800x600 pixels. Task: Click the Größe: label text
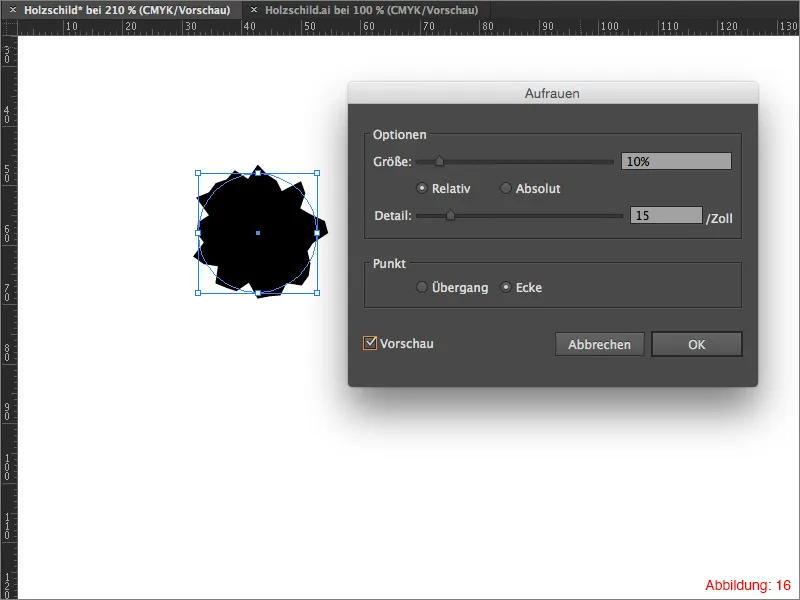click(x=392, y=162)
